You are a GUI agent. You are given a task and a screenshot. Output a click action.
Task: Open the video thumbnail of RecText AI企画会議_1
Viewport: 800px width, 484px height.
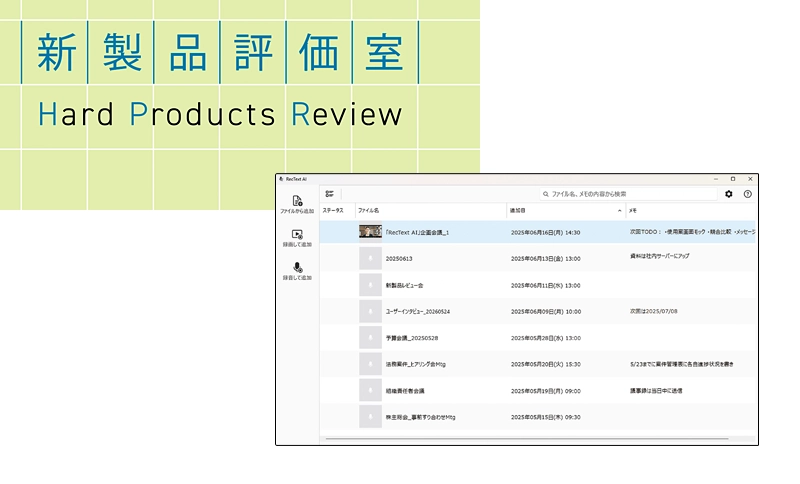[370, 232]
